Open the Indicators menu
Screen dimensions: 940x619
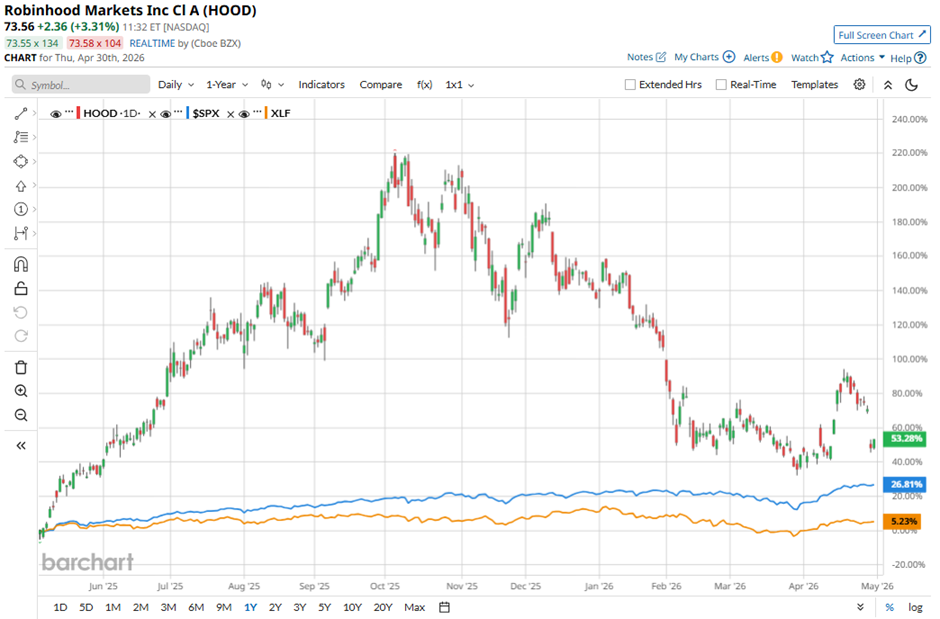[x=321, y=85]
